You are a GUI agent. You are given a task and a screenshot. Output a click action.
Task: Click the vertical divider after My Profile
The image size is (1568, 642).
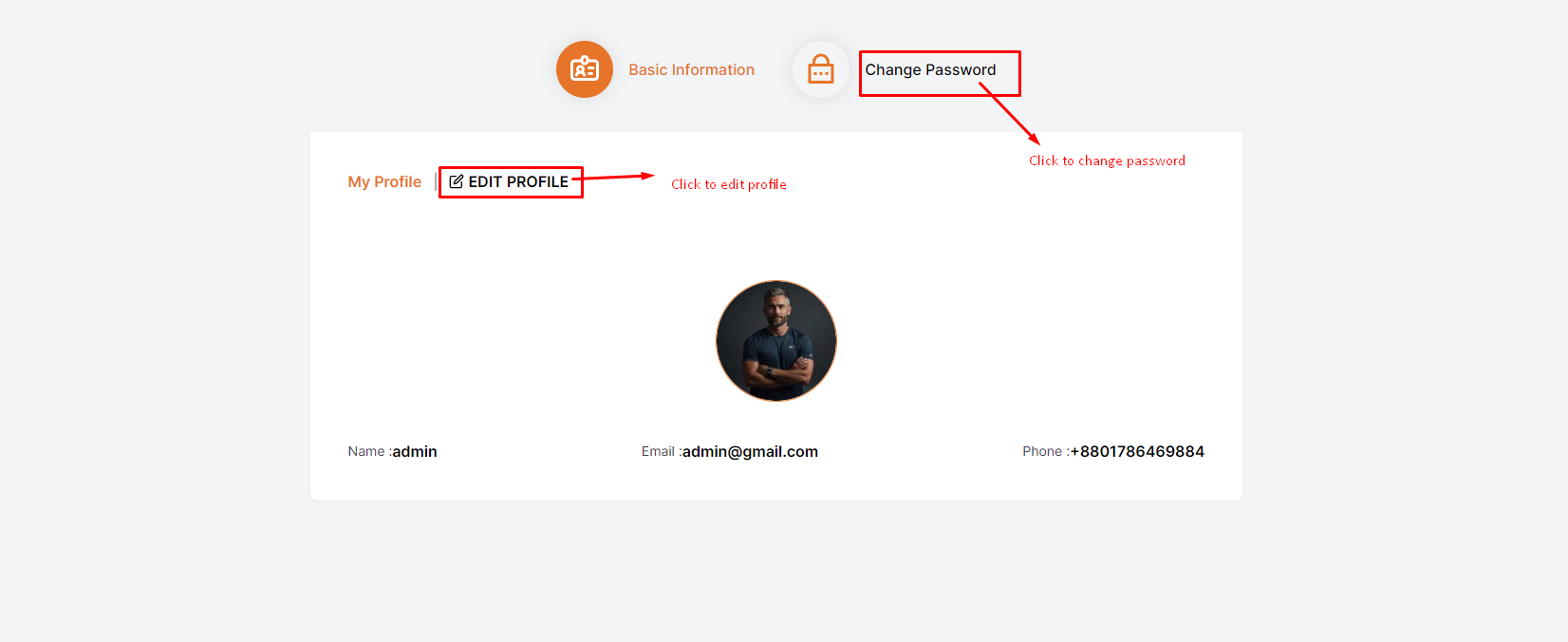436,181
